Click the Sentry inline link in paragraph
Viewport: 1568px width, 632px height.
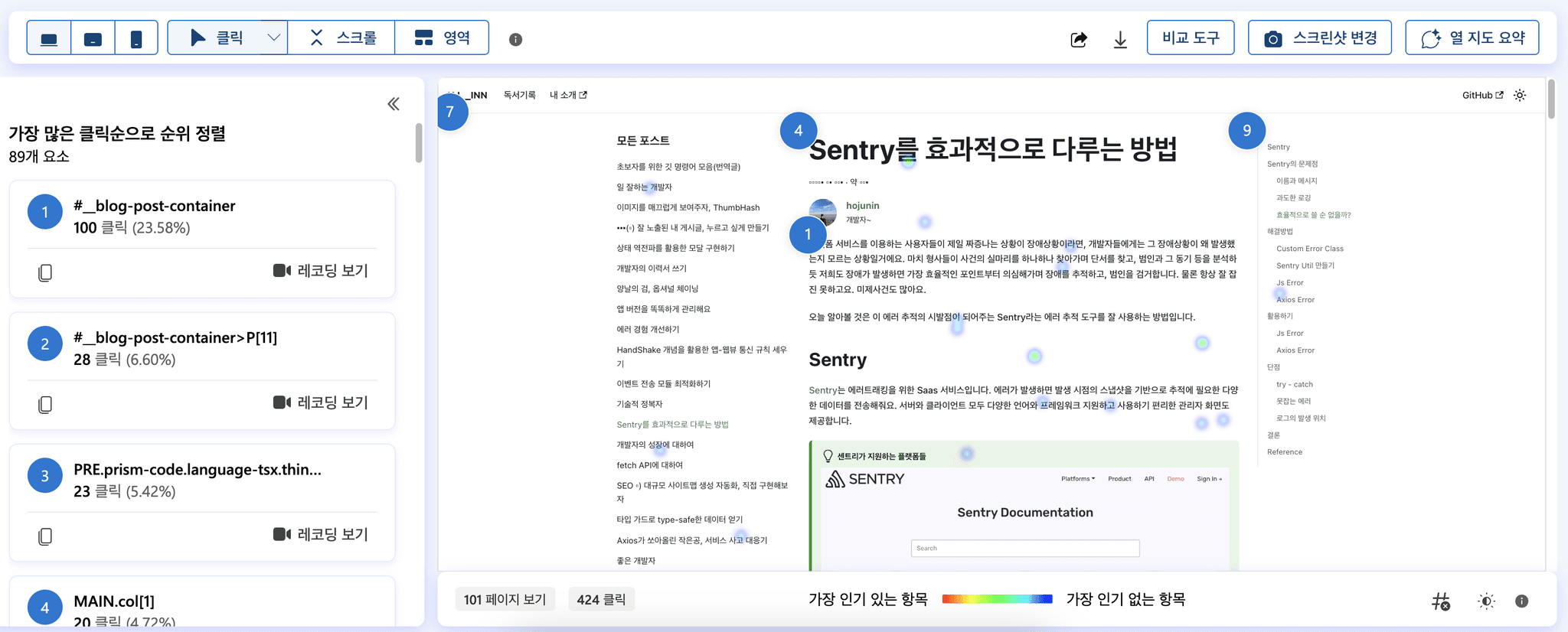click(823, 390)
